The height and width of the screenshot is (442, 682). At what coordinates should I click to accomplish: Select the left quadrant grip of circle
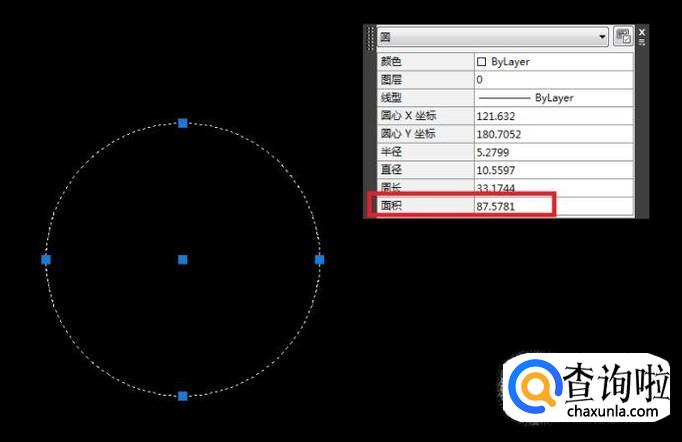[46, 259]
